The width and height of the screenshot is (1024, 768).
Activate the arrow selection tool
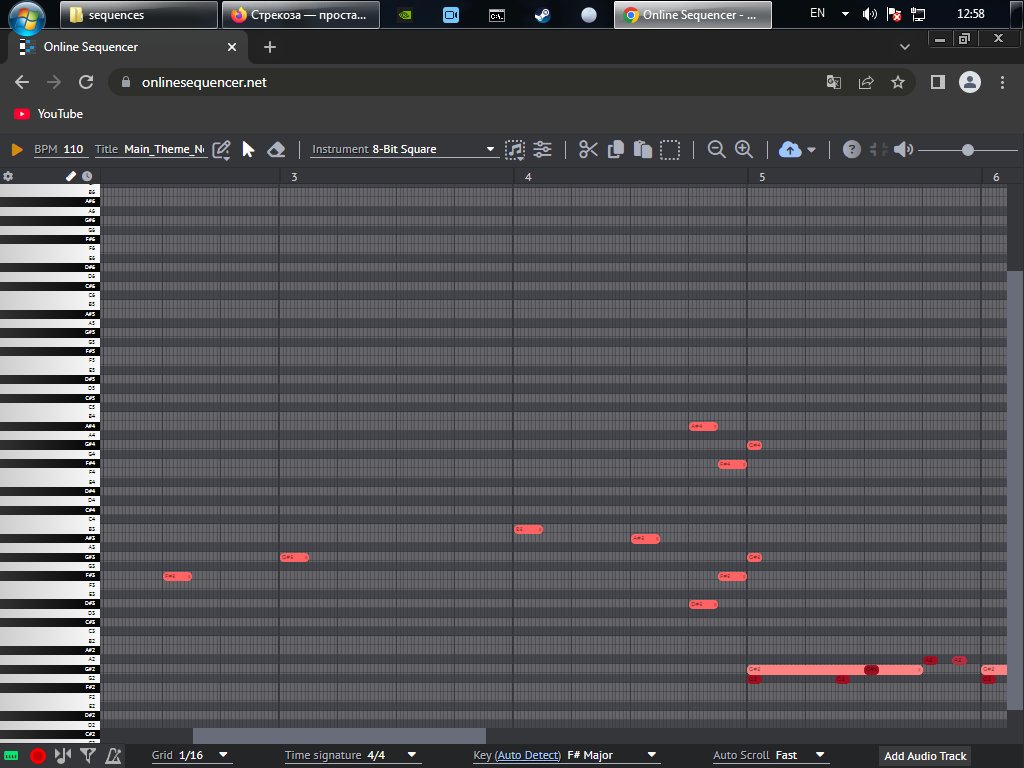(248, 150)
